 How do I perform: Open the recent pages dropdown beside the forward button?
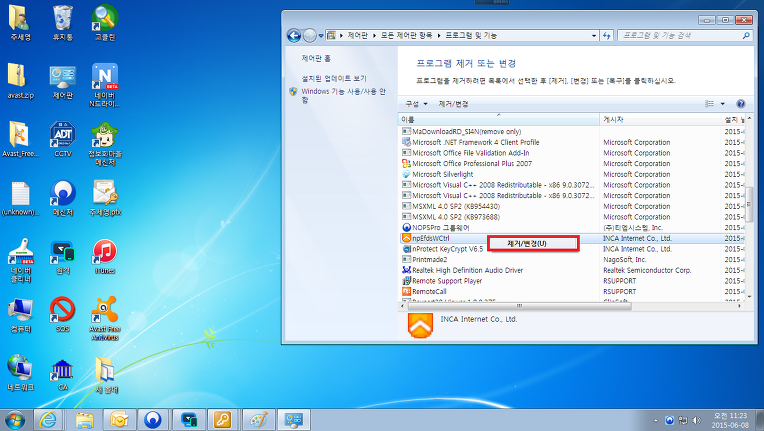[x=321, y=36]
